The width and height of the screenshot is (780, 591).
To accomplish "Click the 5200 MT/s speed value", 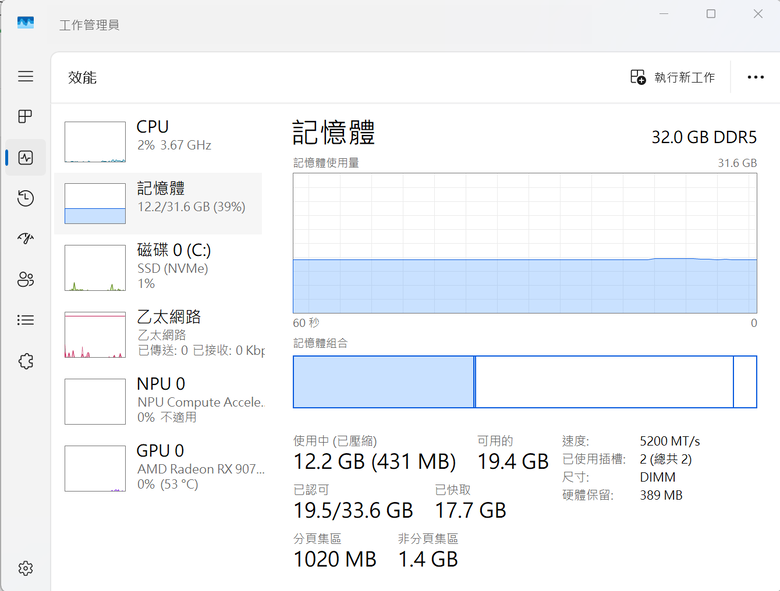I will 670,441.
